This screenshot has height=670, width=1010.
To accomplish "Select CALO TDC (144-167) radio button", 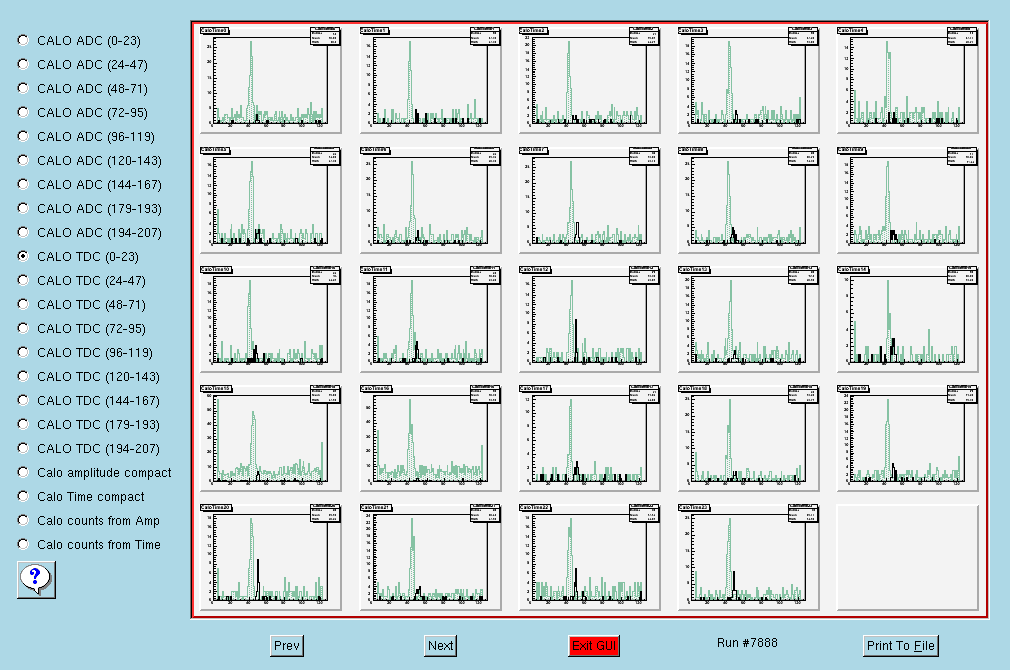I will (x=23, y=401).
